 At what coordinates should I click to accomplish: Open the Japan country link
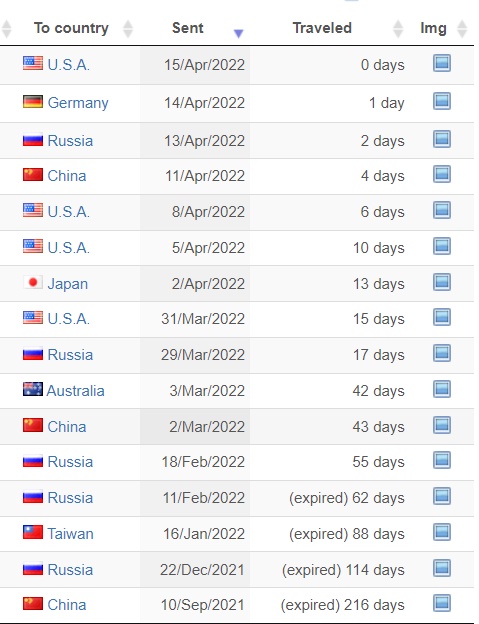pos(68,284)
